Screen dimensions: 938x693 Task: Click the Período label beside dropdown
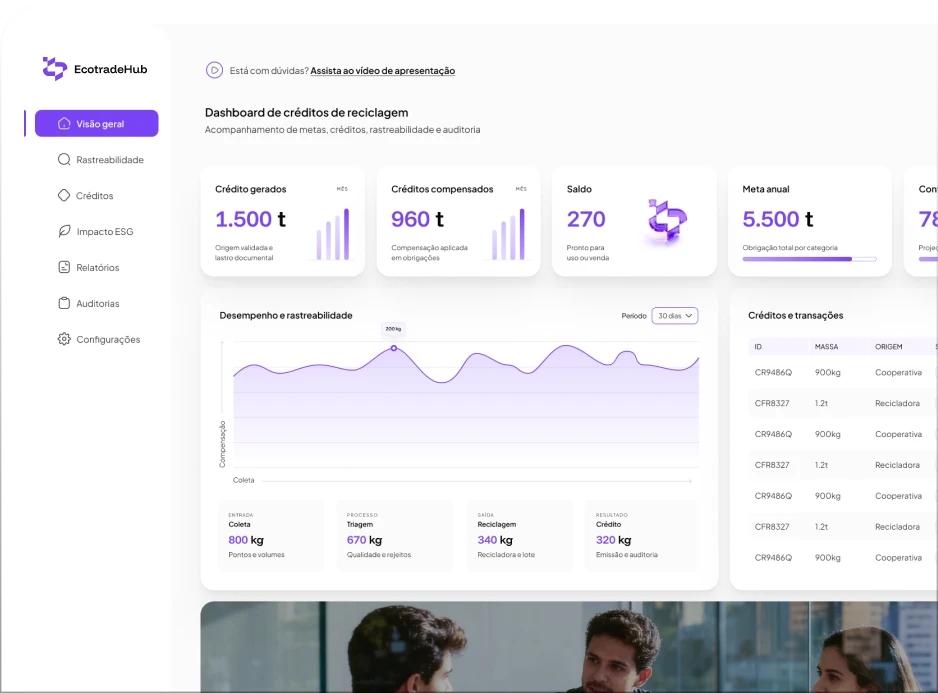click(x=634, y=315)
